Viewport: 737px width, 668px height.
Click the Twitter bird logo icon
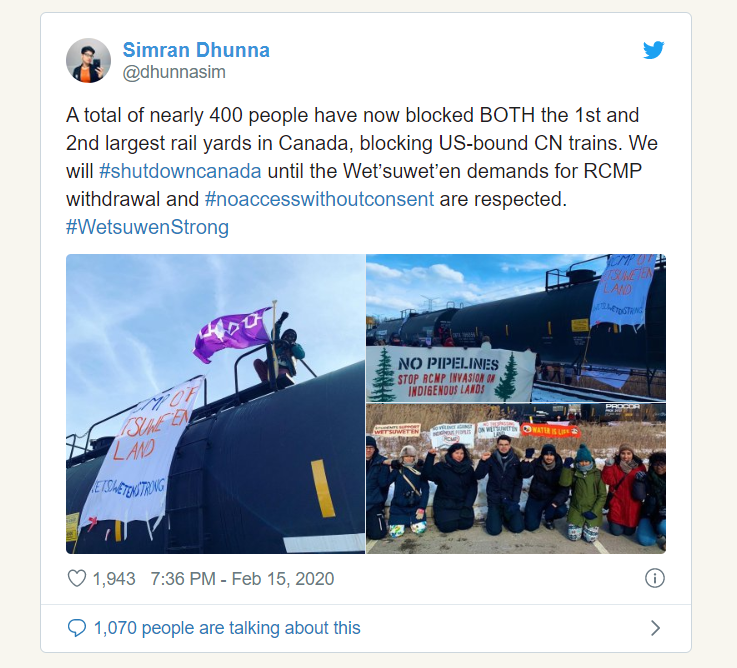[654, 50]
